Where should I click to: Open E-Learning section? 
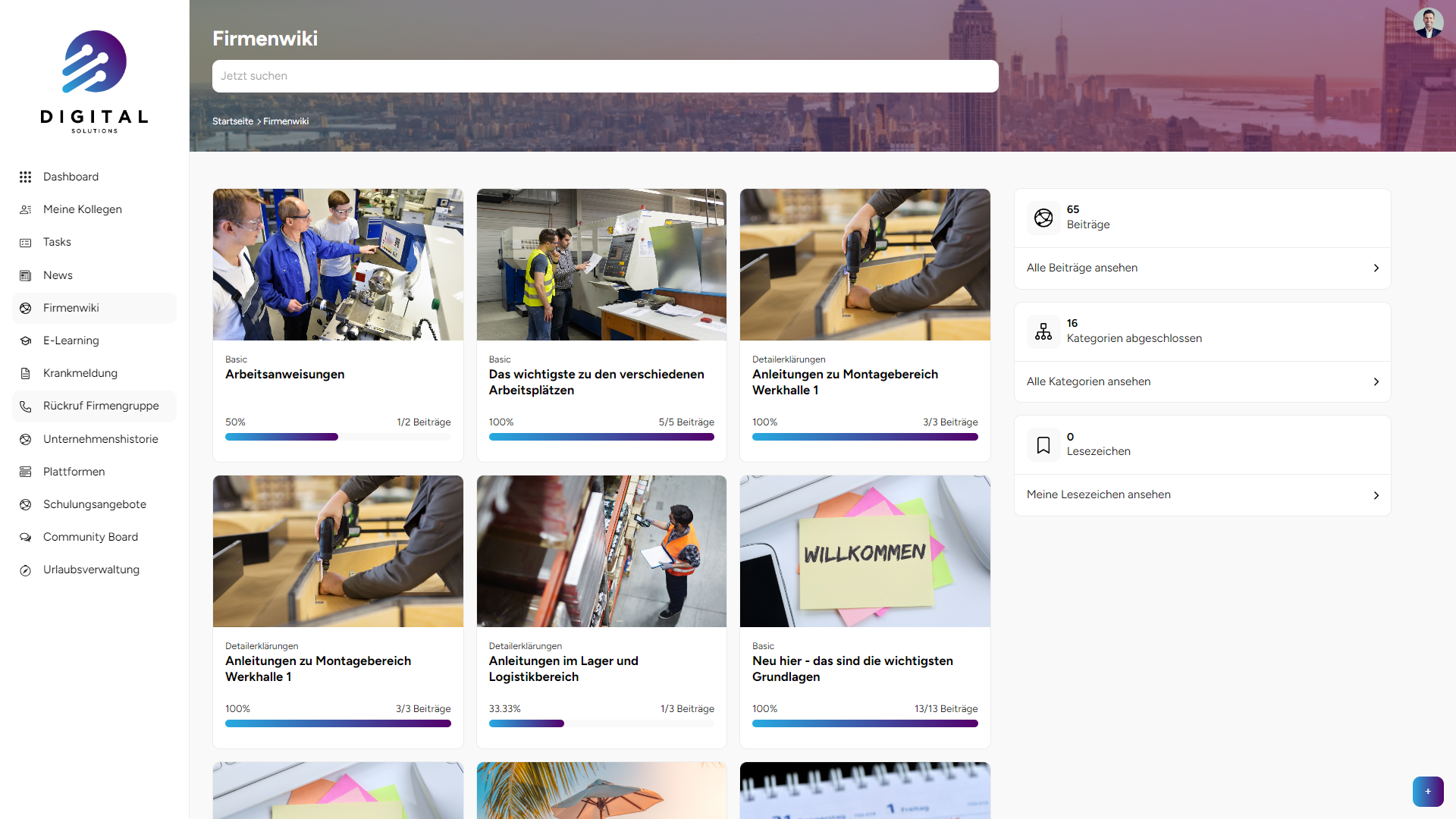point(94,340)
